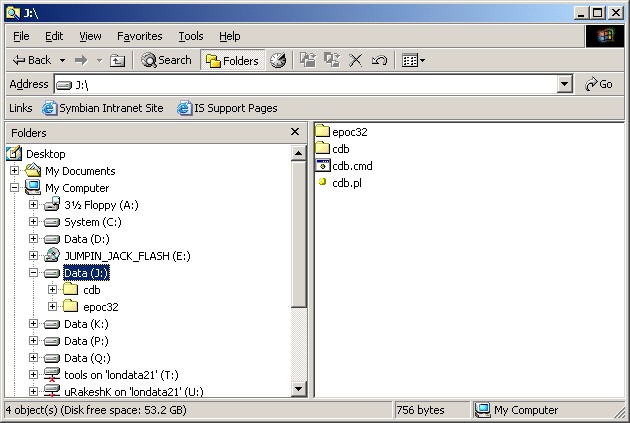630x423 pixels.
Task: Open the Symbian Intranet Site link
Action: (103, 108)
